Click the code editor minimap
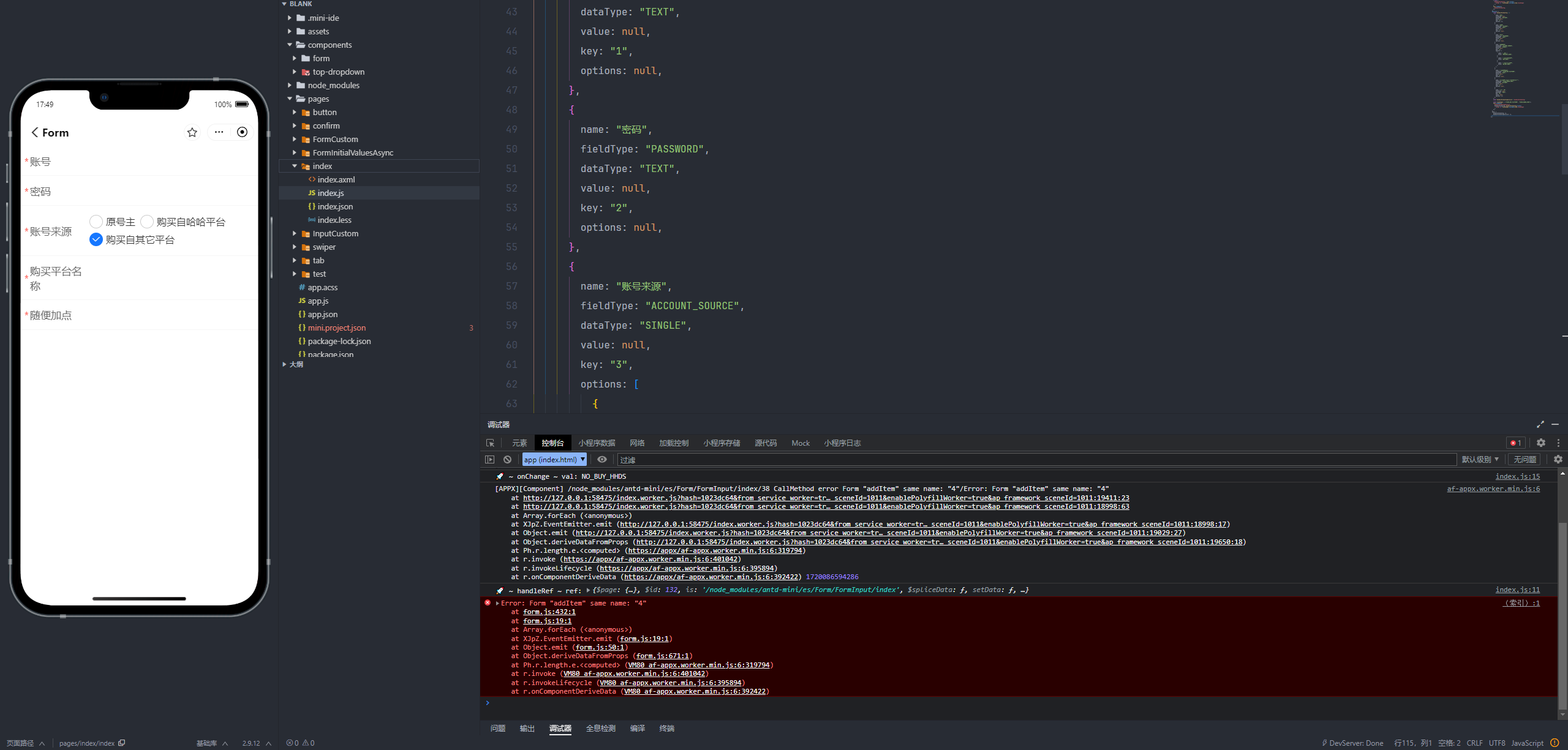Screen dimensions: 1568x750 coord(1525,59)
